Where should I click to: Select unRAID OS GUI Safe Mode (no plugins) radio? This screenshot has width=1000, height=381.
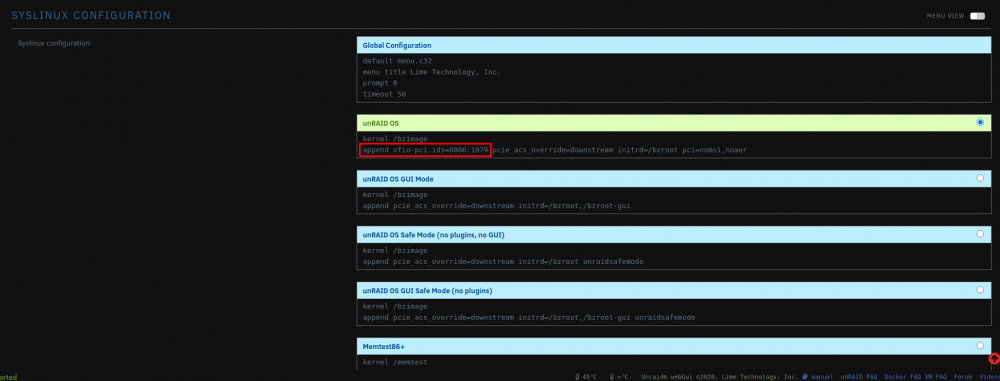[x=980, y=290]
